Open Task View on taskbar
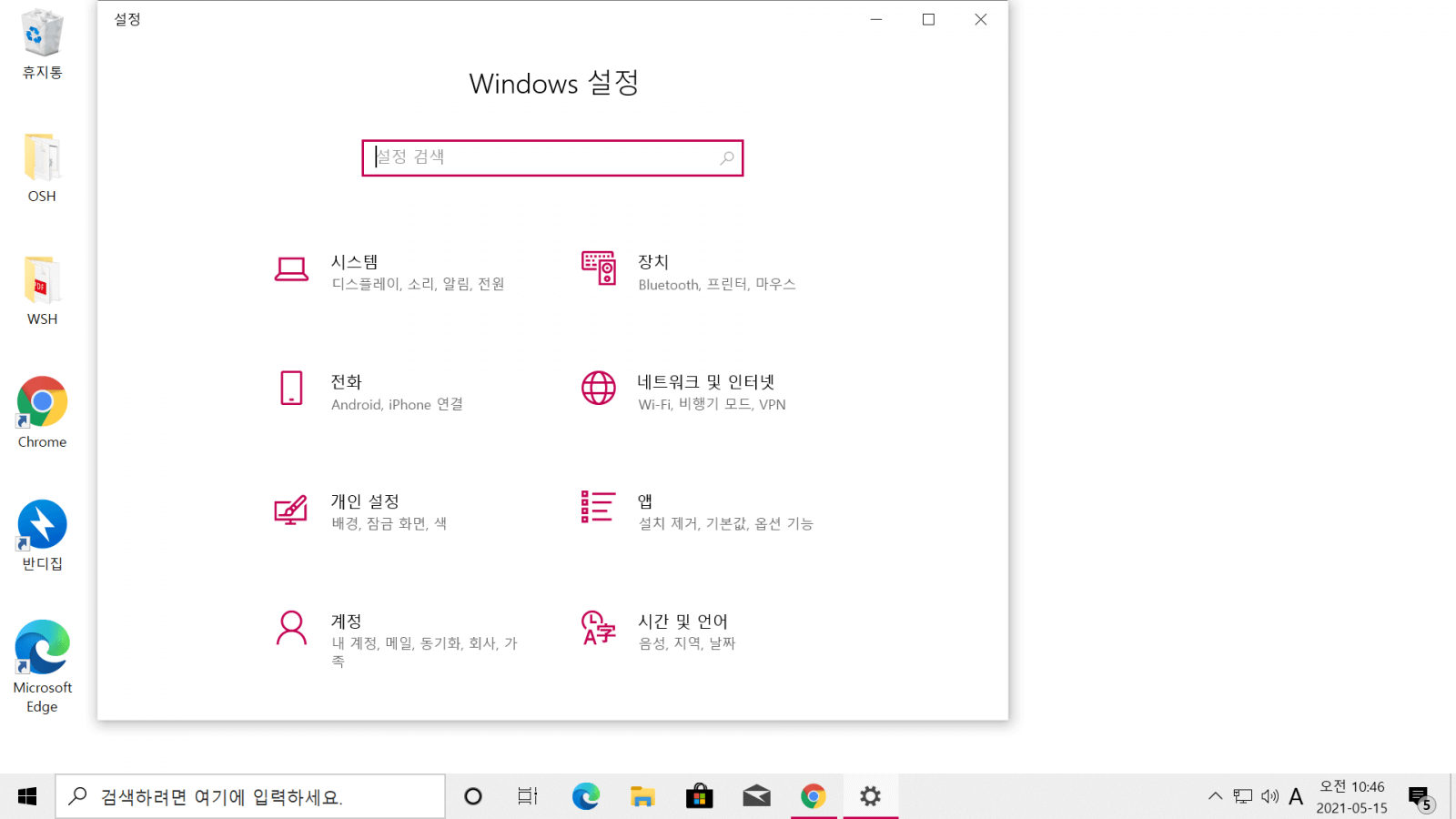This screenshot has height=819, width=1456. [528, 796]
